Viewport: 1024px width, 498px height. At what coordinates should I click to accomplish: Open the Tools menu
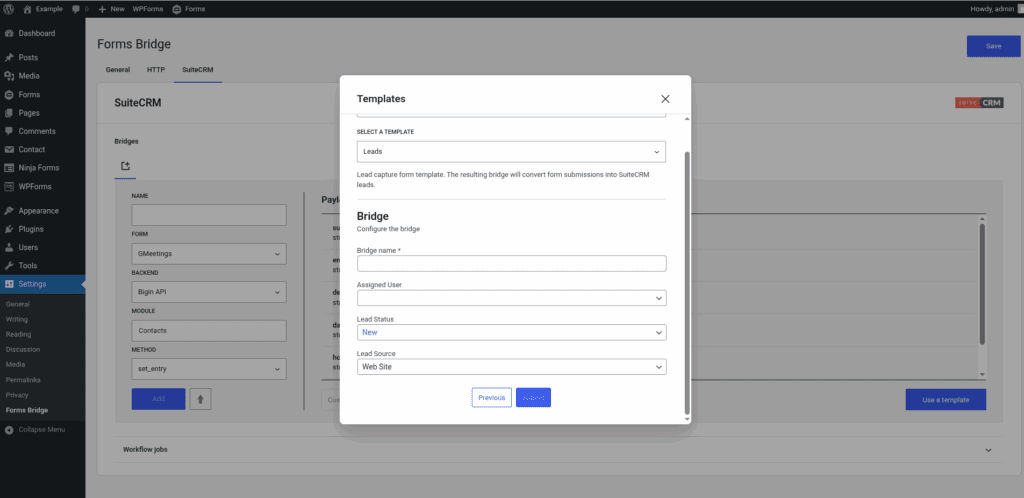pos(42,266)
